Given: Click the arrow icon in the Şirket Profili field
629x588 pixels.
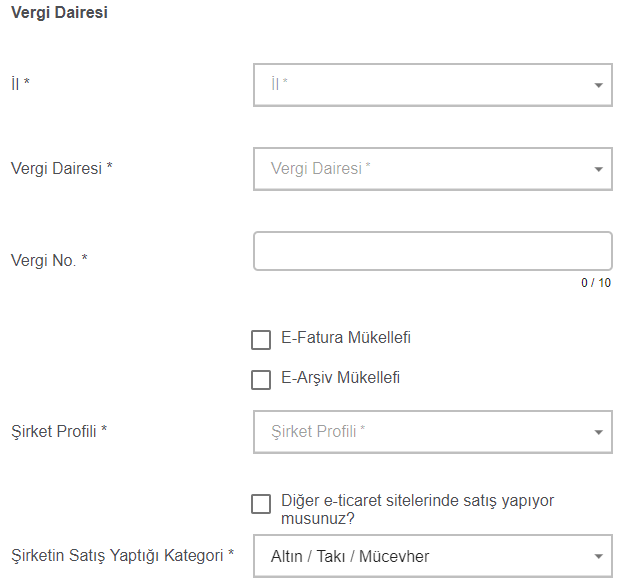Looking at the screenshot, I should click(598, 433).
